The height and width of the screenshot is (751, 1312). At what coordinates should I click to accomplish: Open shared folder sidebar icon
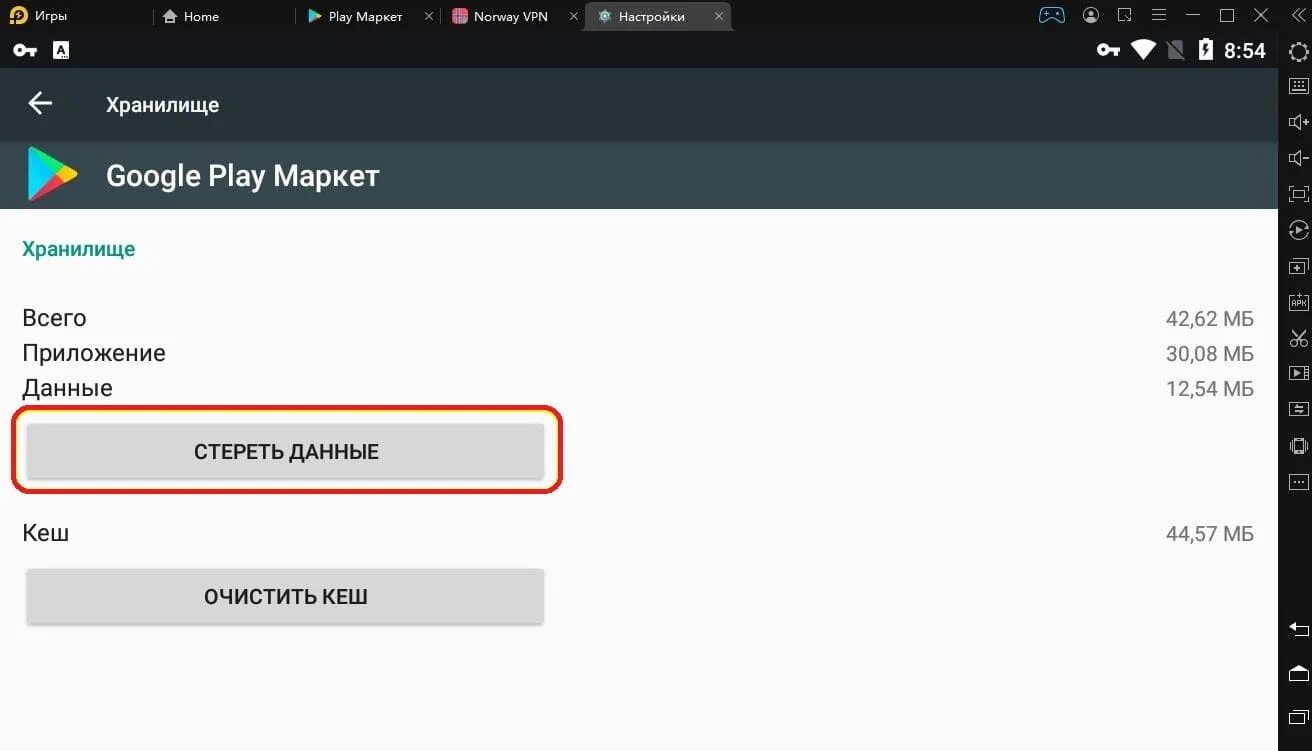[1298, 409]
